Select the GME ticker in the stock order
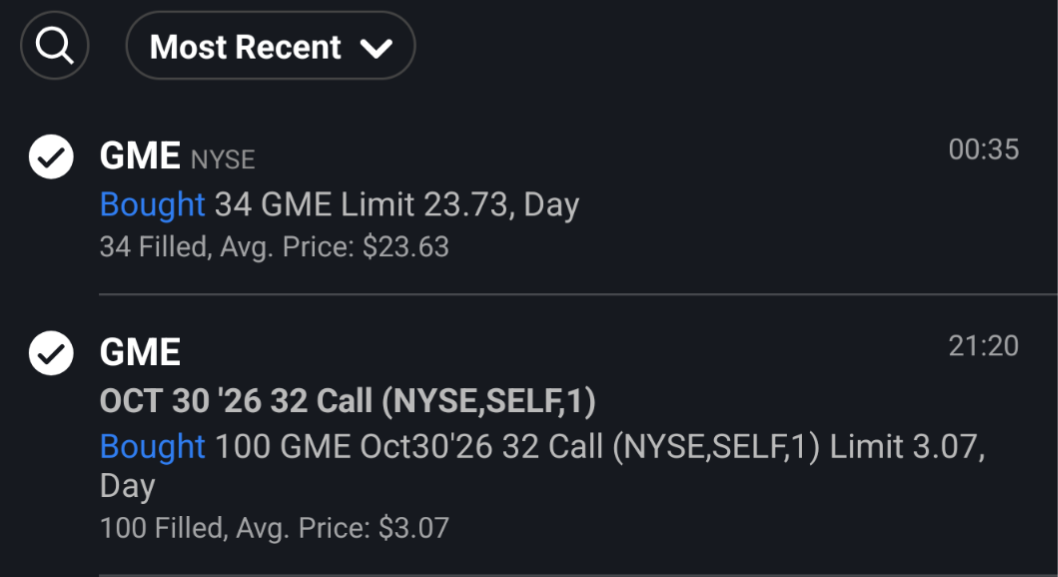Image resolution: width=1058 pixels, height=577 pixels. [139, 156]
